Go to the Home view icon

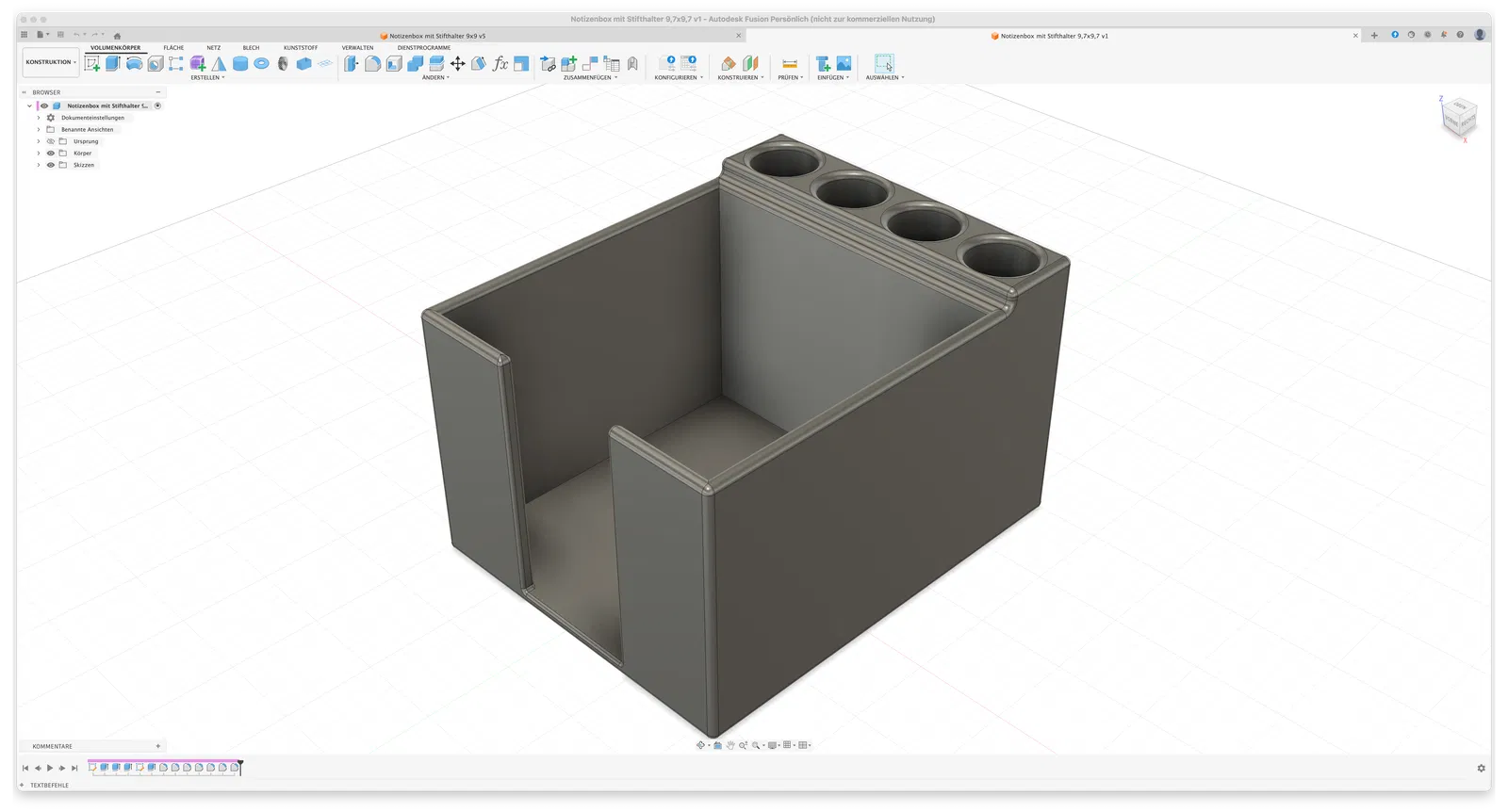click(117, 36)
